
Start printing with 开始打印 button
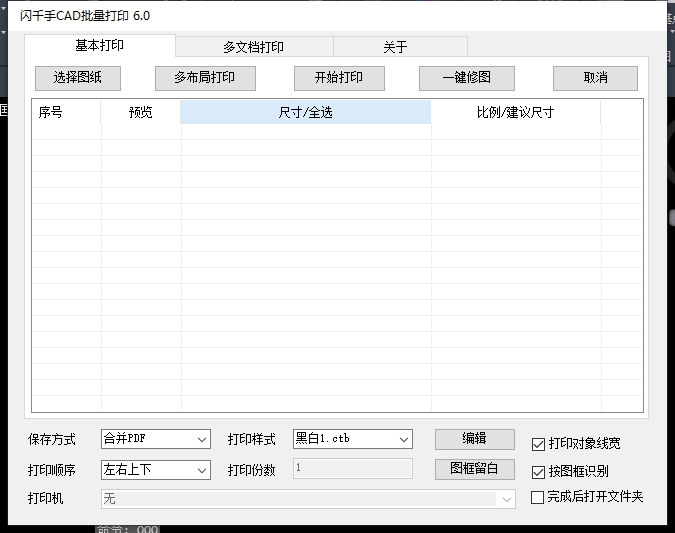338,78
